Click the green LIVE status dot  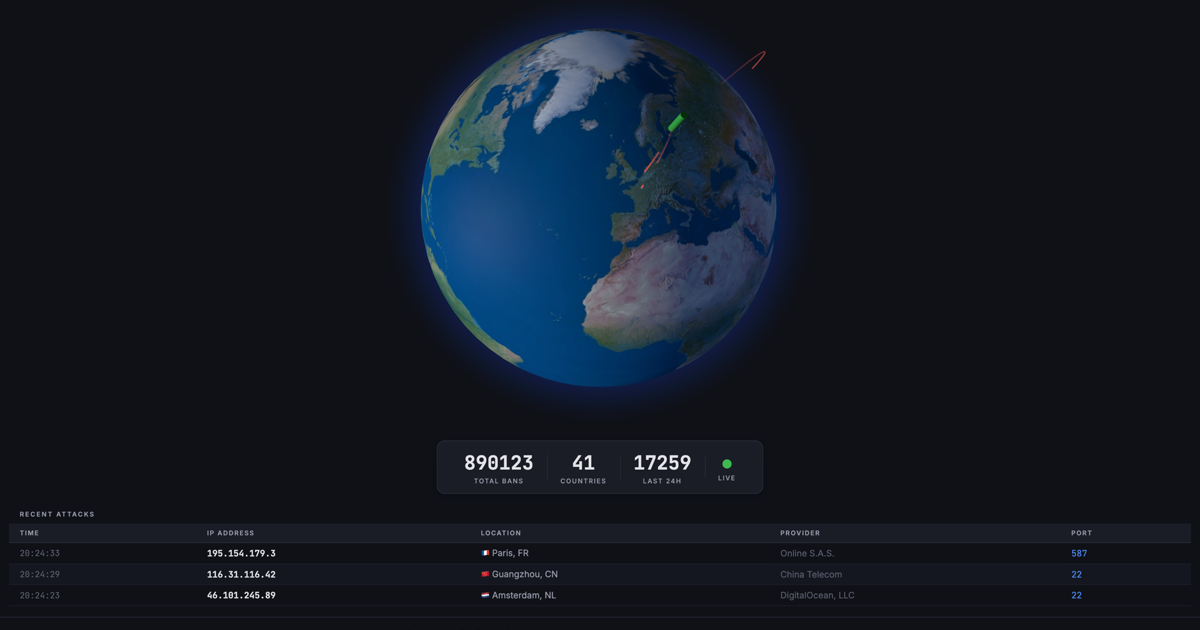click(727, 463)
